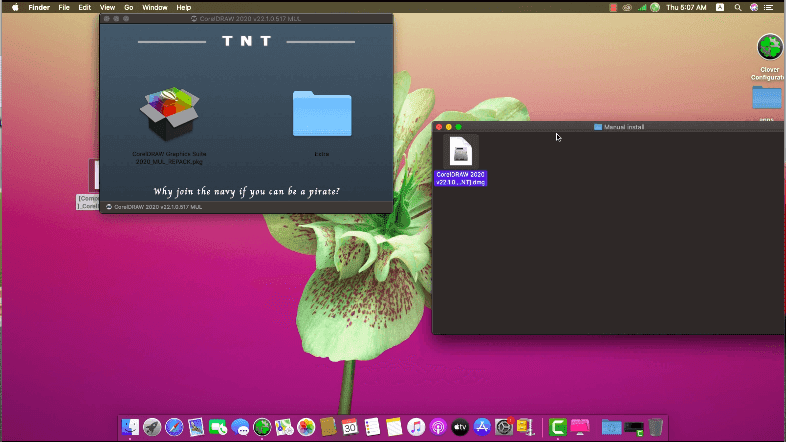Open Launchpad in the Dock

click(x=152, y=427)
